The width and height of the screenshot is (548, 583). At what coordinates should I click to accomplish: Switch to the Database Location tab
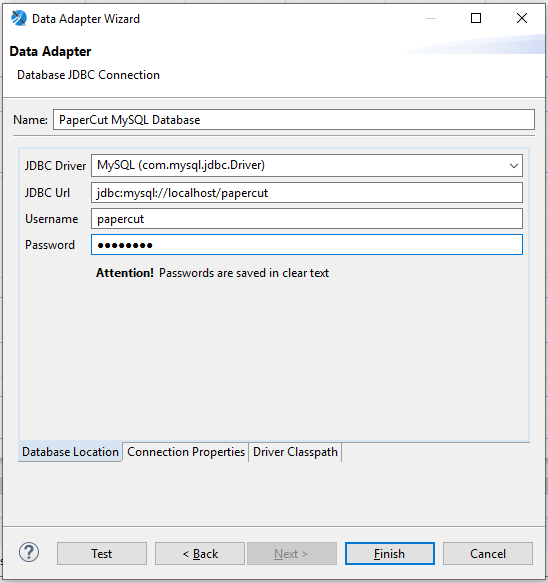(x=70, y=452)
